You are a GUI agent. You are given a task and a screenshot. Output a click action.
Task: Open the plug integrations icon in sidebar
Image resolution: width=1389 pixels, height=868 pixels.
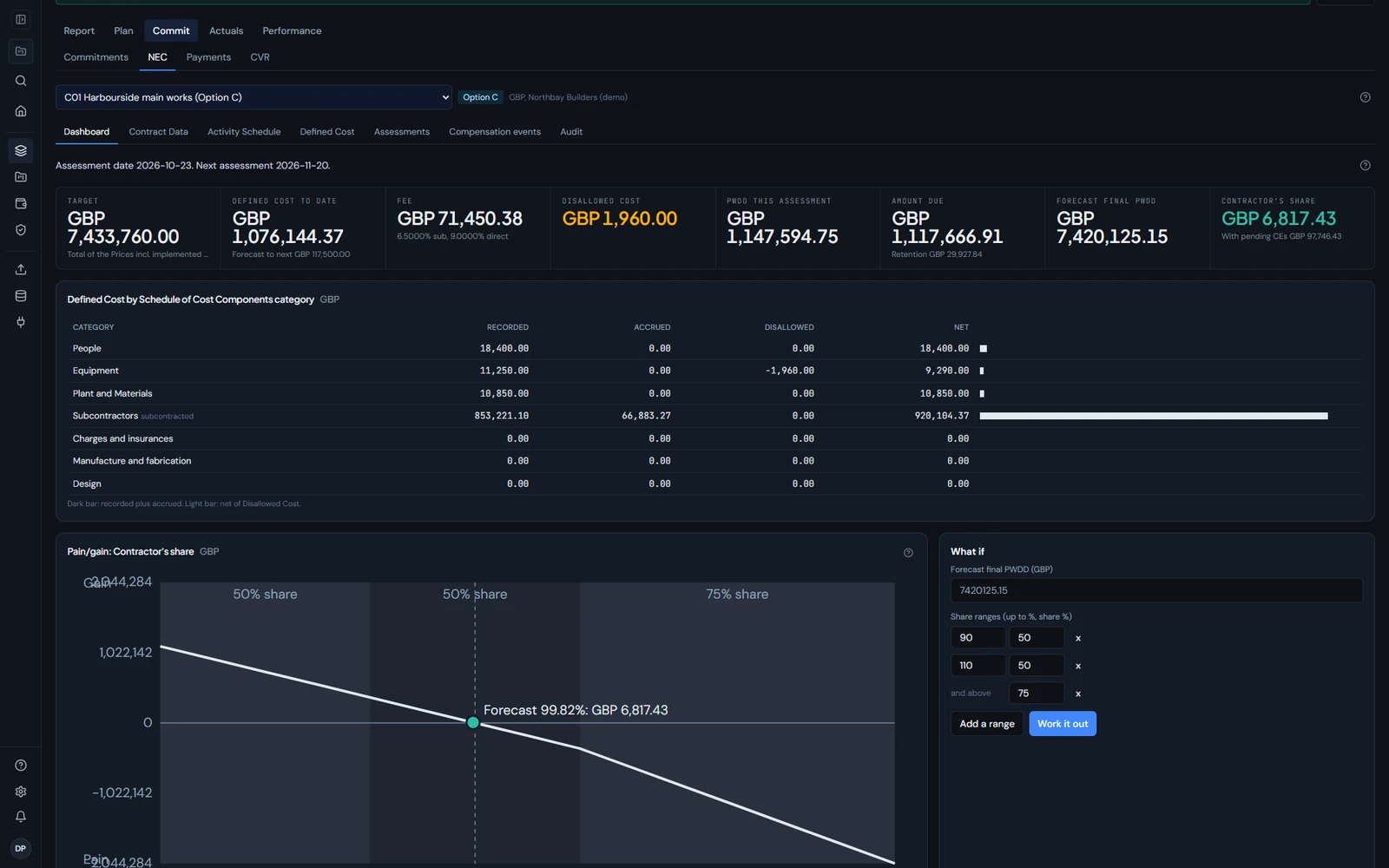coord(21,322)
